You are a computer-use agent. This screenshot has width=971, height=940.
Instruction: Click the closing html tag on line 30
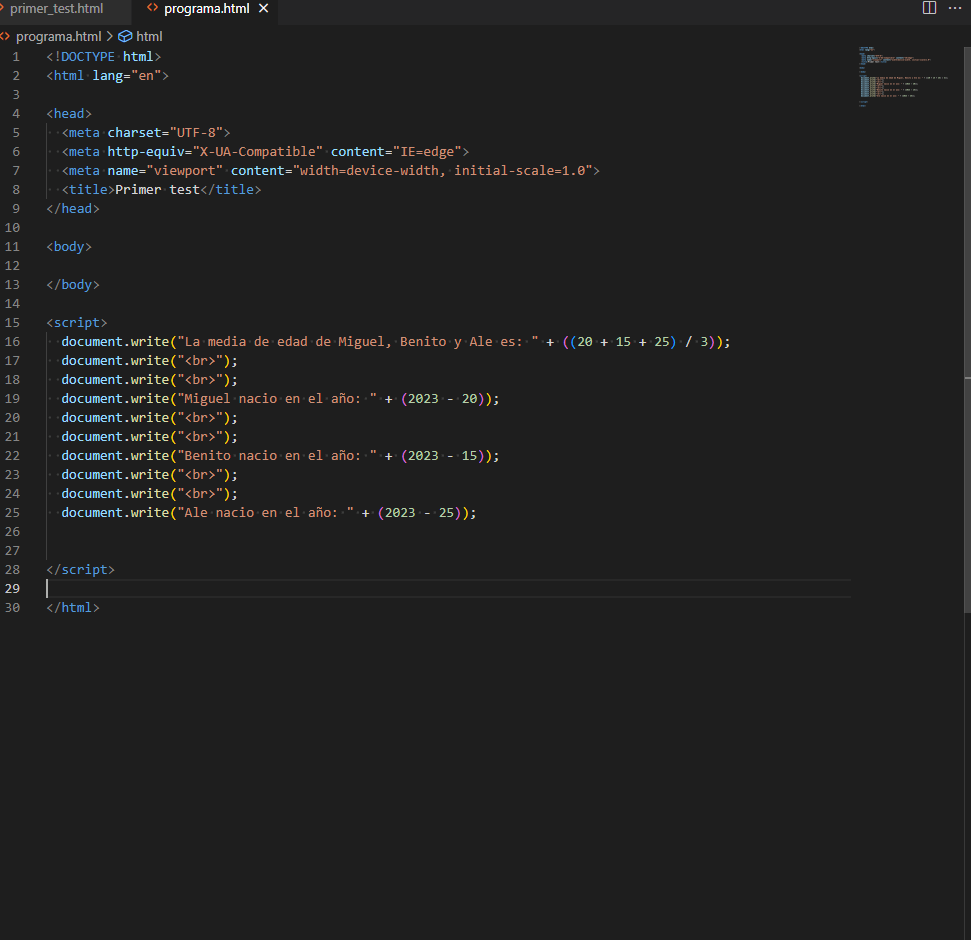pos(73,607)
